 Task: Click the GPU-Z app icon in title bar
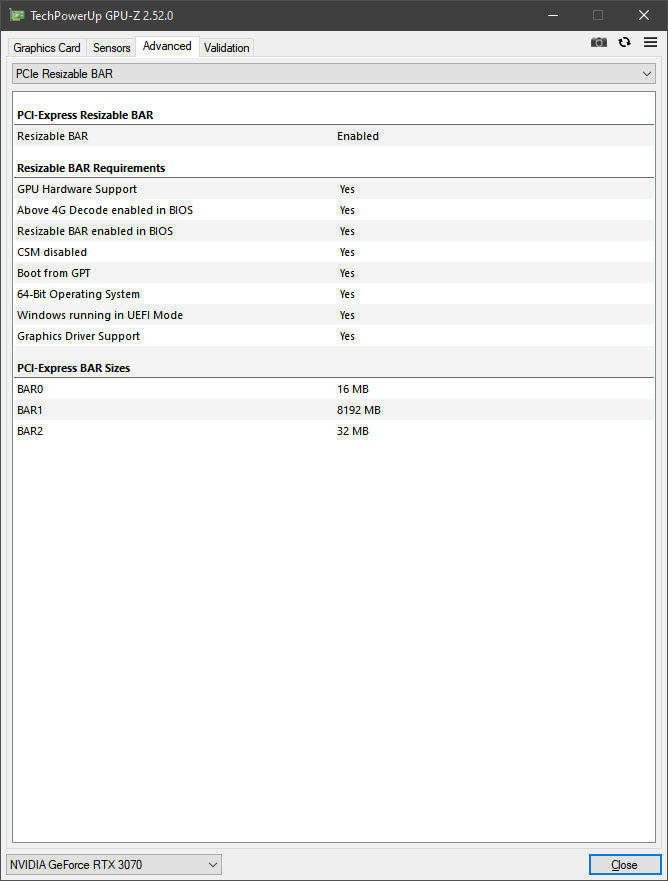[x=17, y=15]
